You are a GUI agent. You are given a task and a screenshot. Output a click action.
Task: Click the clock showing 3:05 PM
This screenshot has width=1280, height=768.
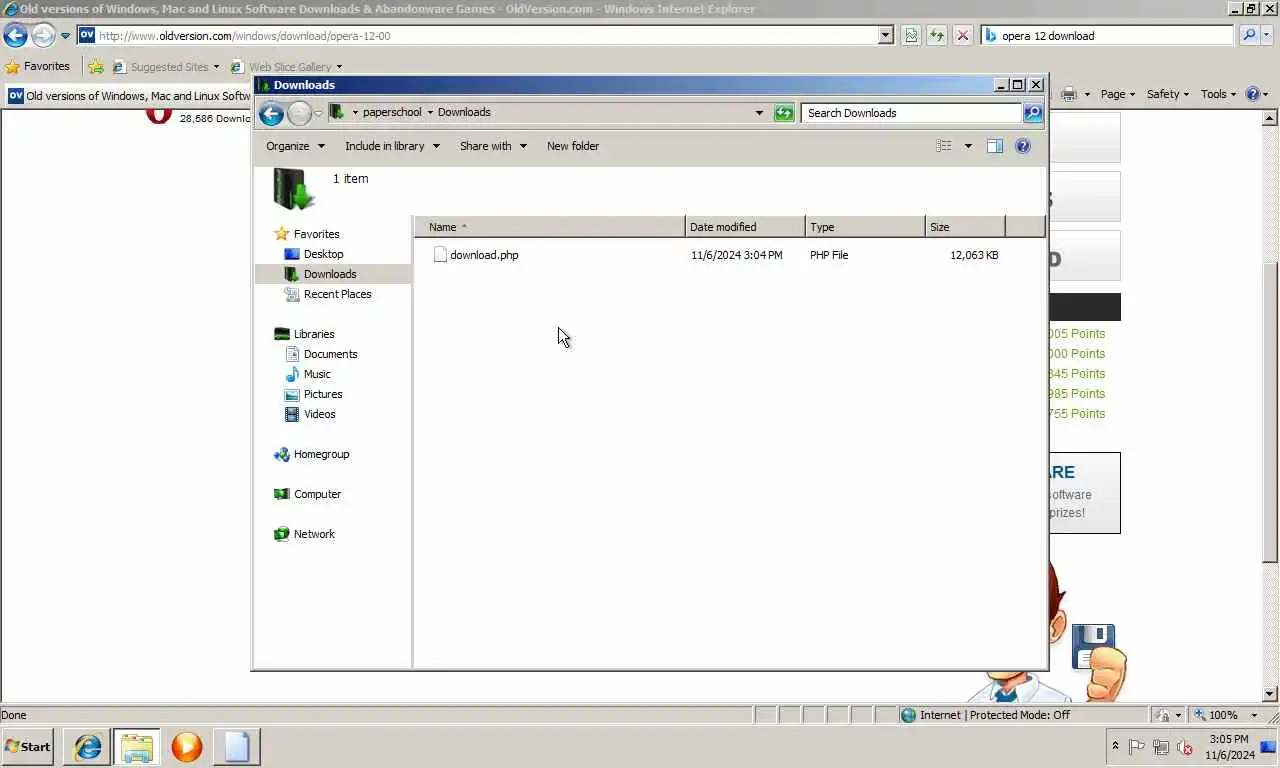(1229, 740)
